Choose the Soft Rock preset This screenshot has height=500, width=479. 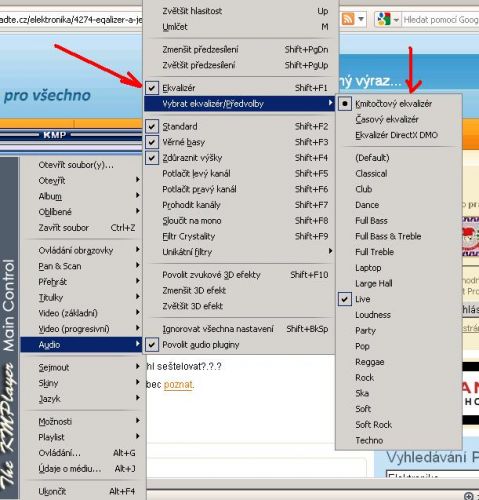(x=399, y=425)
